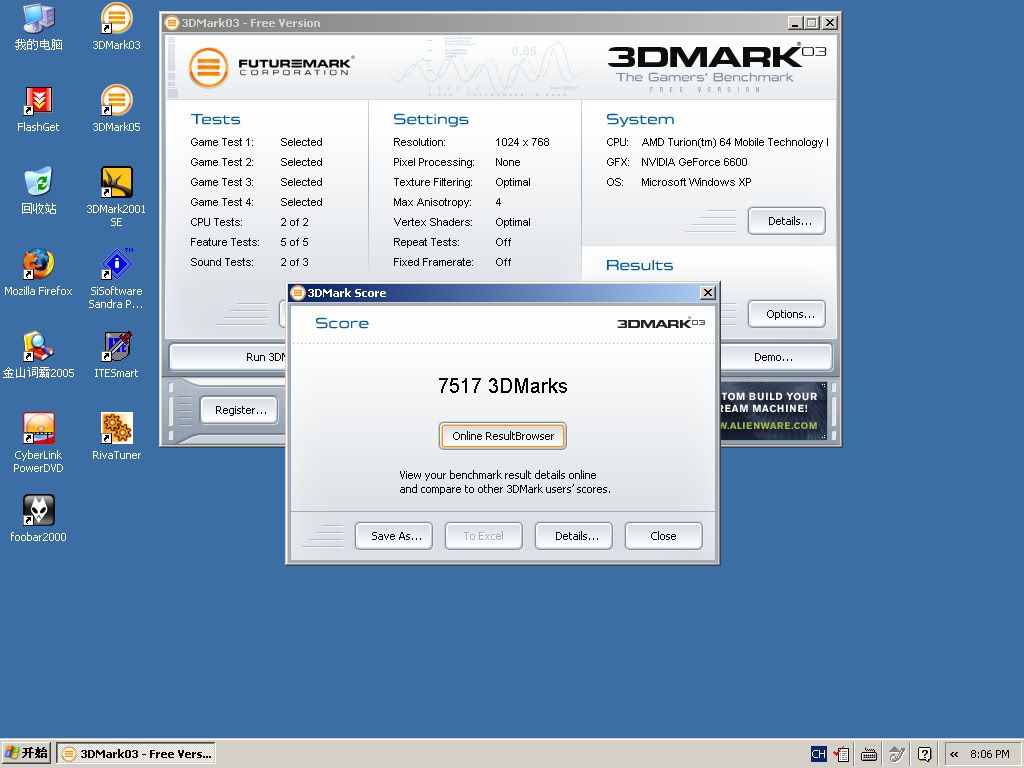Expand hidden tray icons with the chevron
Viewport: 1024px width, 768px height.
tap(954, 754)
